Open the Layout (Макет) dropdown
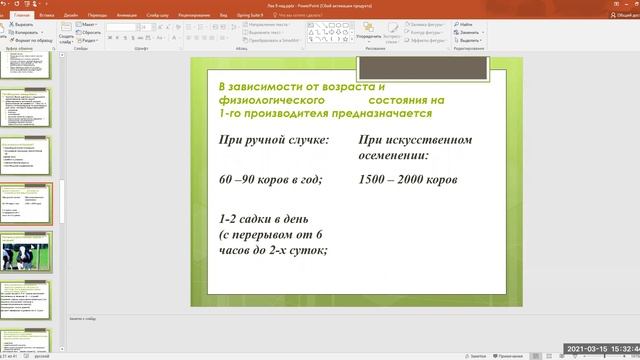 [x=87, y=24]
